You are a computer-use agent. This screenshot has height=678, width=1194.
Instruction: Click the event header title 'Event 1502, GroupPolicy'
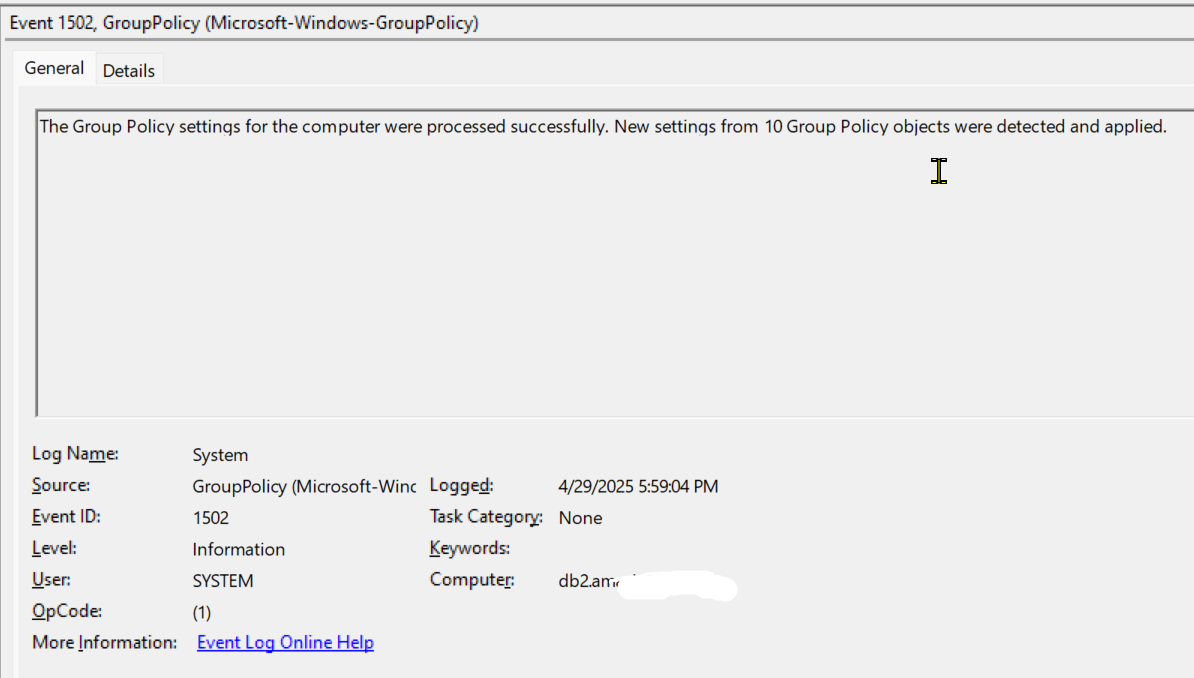244,23
